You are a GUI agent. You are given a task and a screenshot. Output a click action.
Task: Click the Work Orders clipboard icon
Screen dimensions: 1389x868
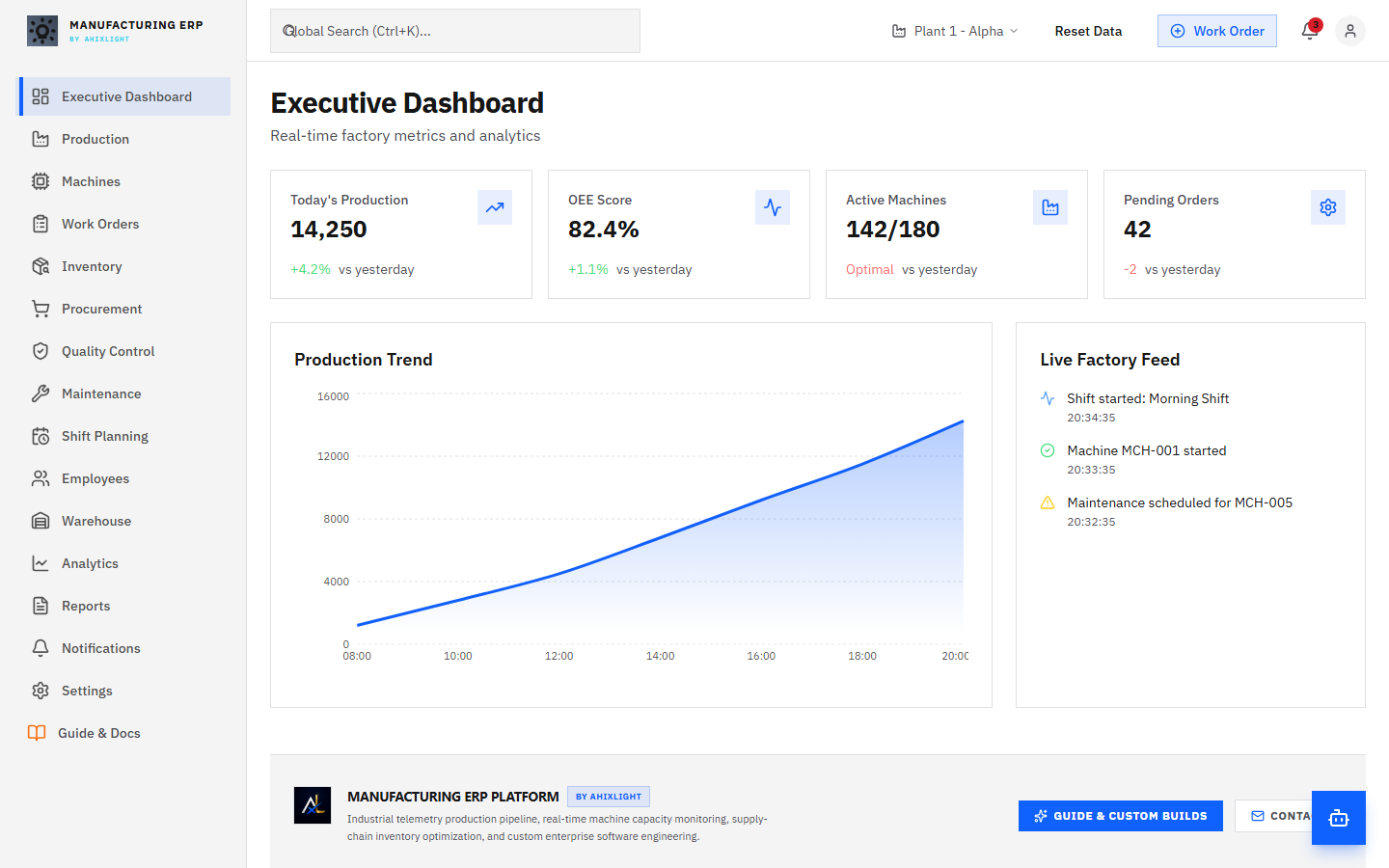41,224
